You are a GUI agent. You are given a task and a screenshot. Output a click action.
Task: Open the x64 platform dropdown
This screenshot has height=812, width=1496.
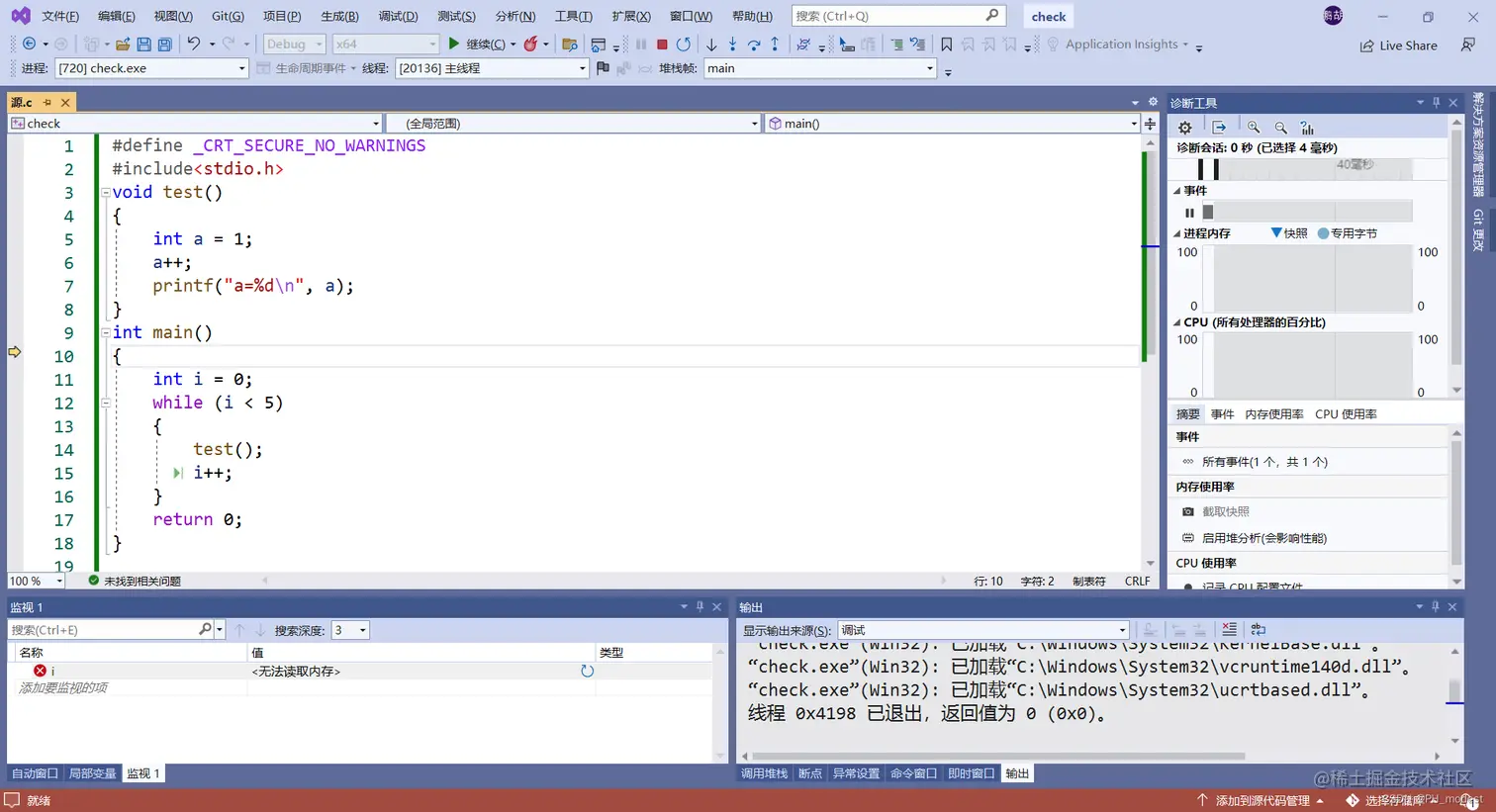(385, 44)
